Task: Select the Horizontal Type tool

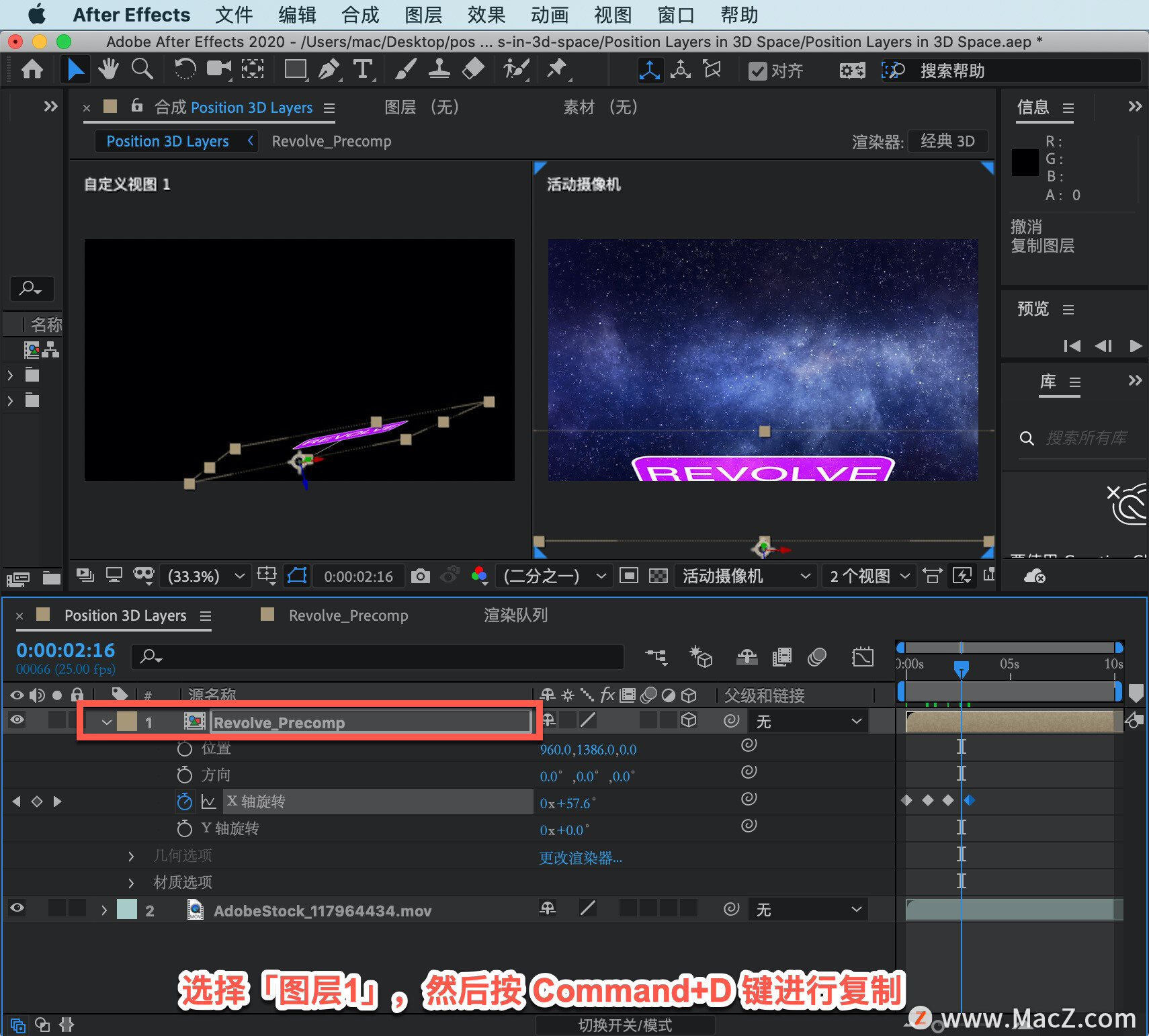Action: (363, 69)
